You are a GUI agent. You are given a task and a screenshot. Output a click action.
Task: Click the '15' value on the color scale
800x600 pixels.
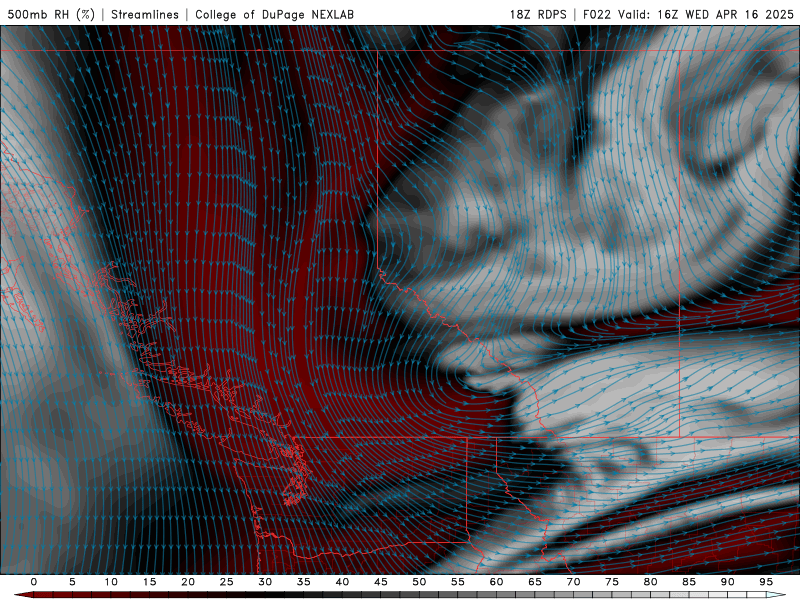point(149,582)
